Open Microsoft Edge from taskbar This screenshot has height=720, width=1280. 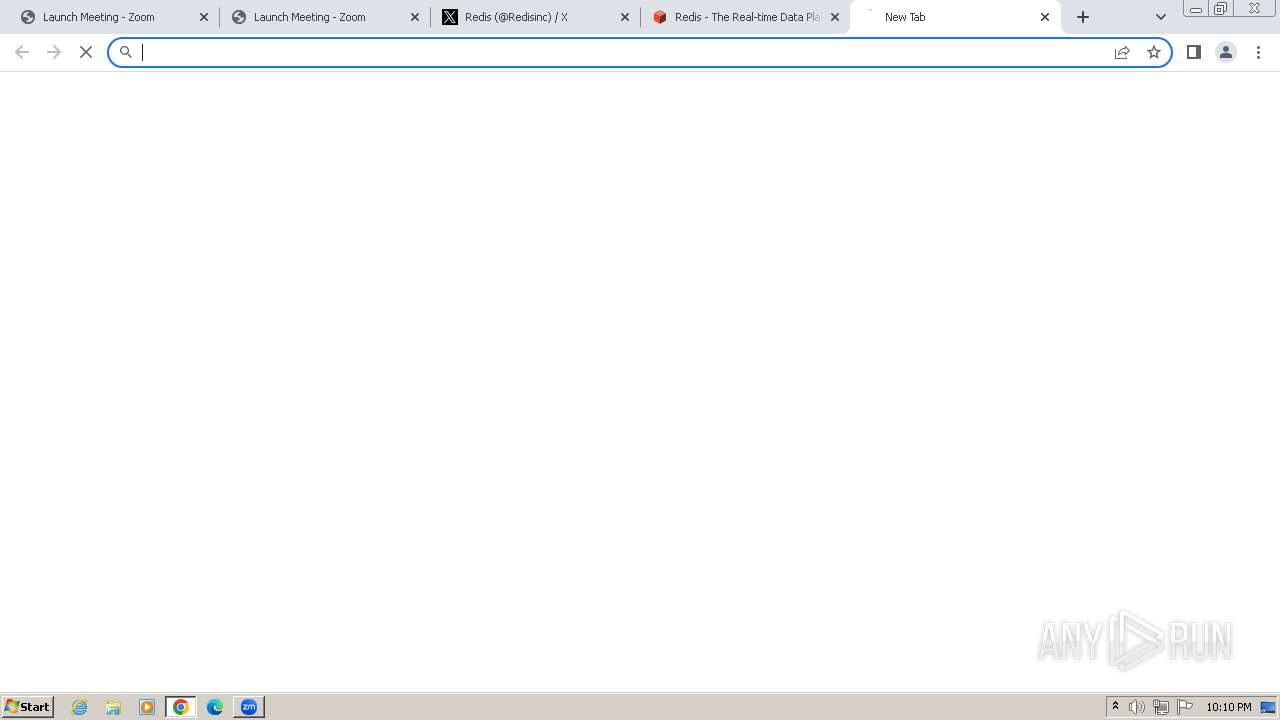tap(215, 707)
